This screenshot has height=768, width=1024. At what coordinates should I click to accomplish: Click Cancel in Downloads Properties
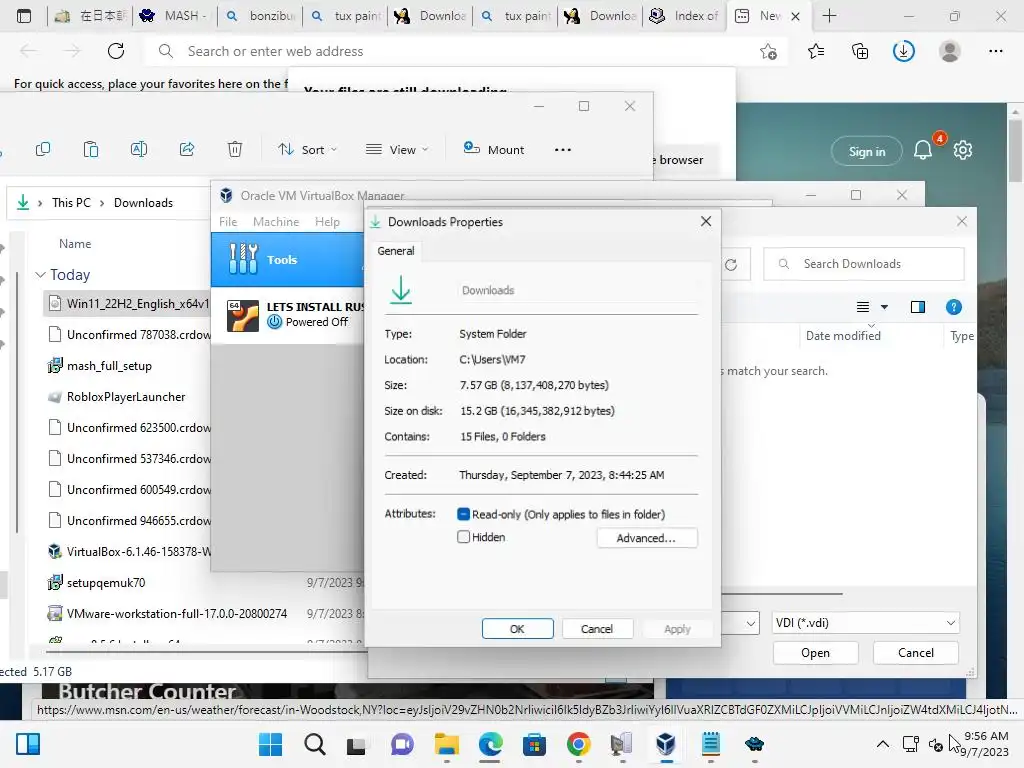(597, 629)
